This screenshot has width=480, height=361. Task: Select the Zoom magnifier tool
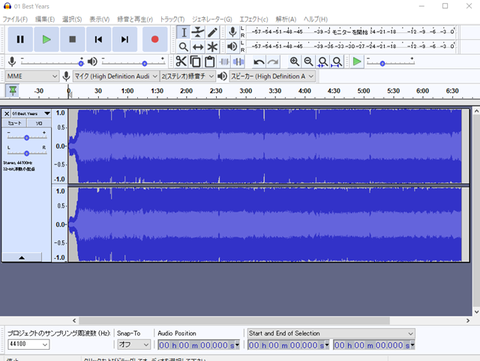point(183,47)
